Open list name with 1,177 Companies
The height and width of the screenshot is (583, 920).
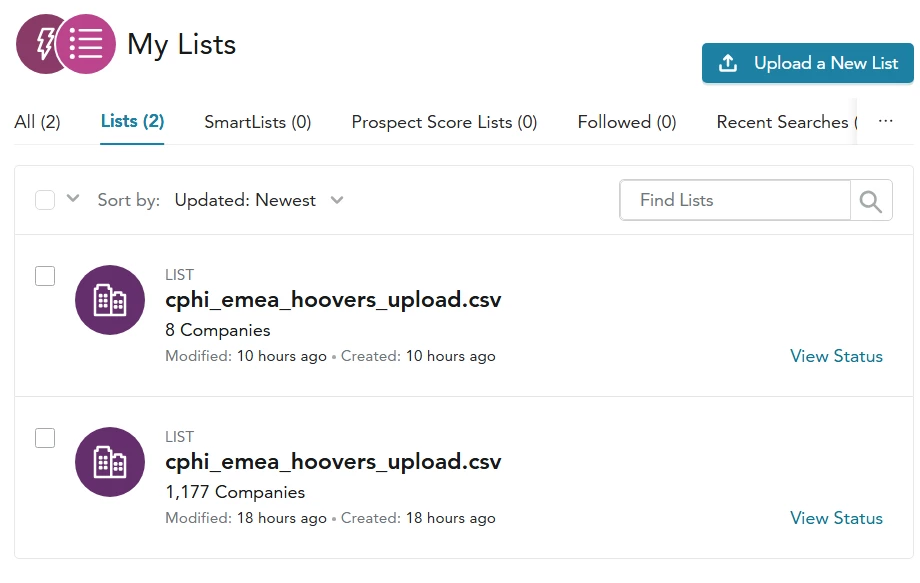(x=333, y=462)
